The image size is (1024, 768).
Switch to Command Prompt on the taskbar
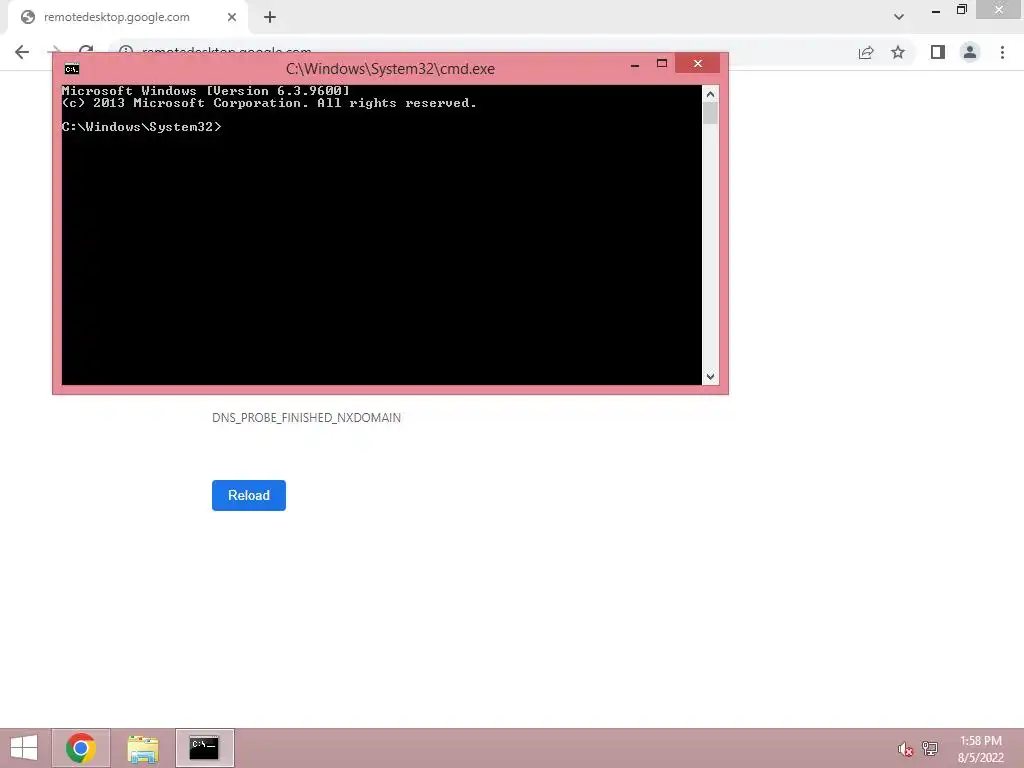(x=204, y=748)
